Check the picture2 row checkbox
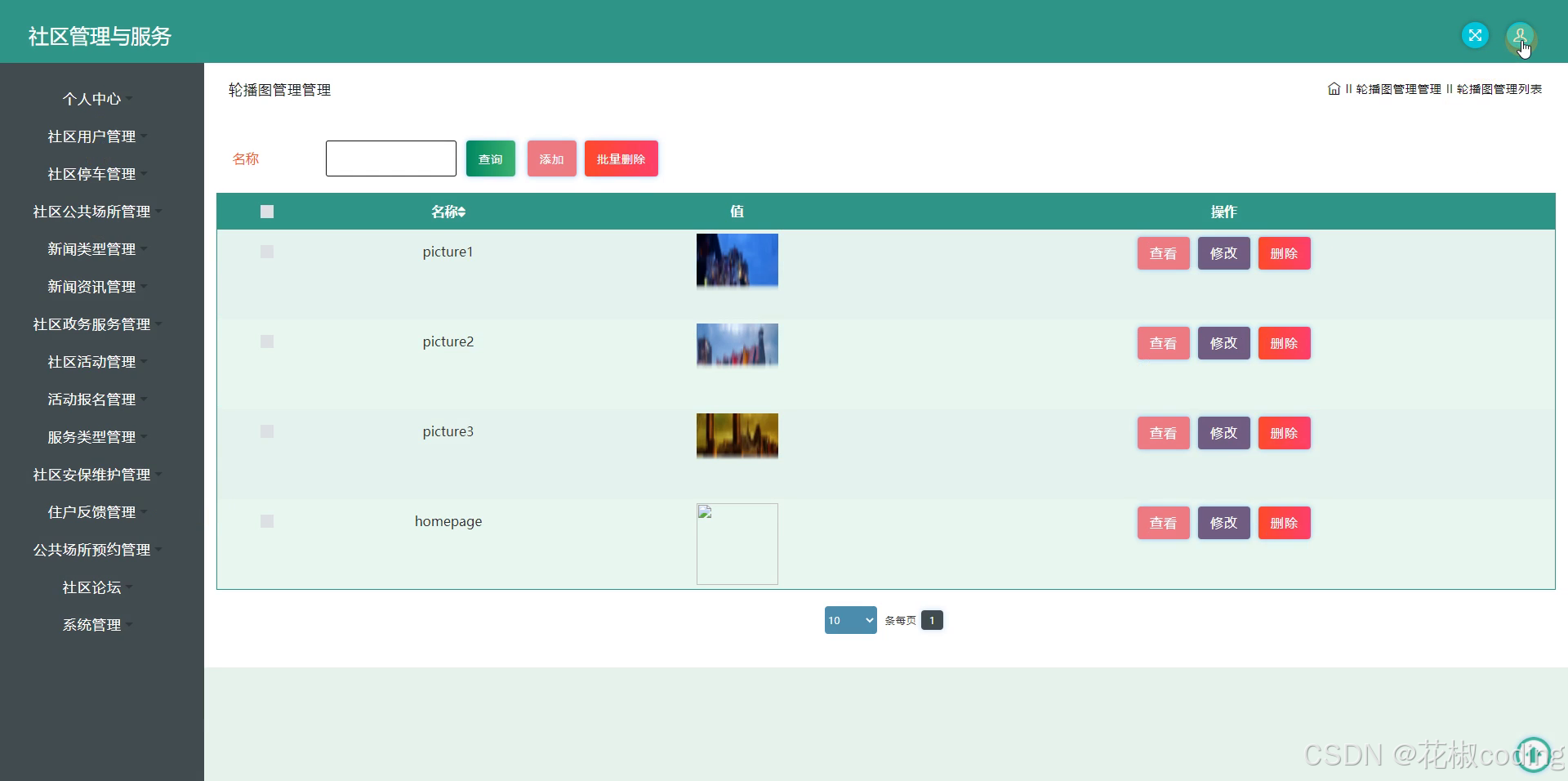Image resolution: width=1568 pixels, height=781 pixels. click(267, 341)
